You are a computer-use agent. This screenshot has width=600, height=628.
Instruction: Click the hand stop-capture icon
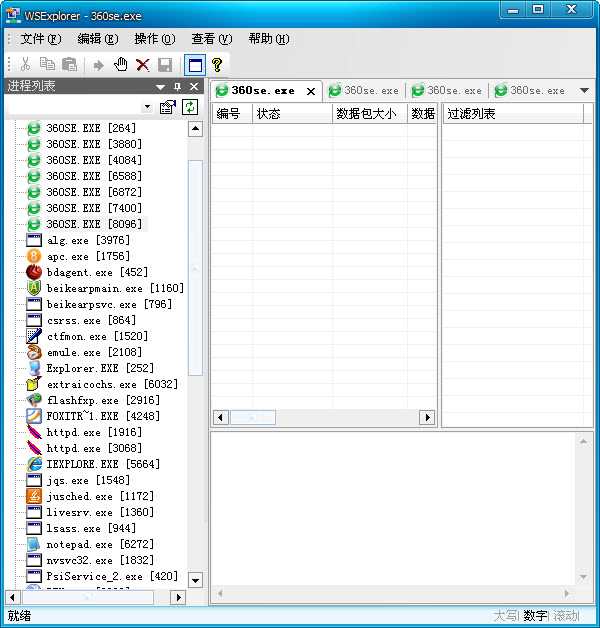120,64
